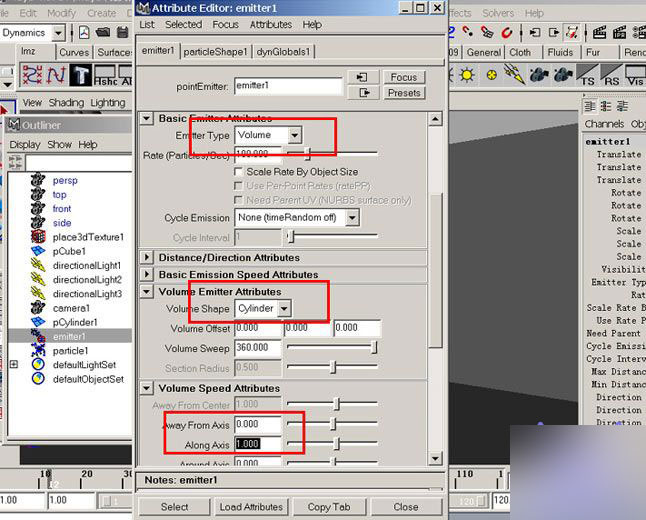Click the sun ambient light shelf icon

[x=467, y=75]
